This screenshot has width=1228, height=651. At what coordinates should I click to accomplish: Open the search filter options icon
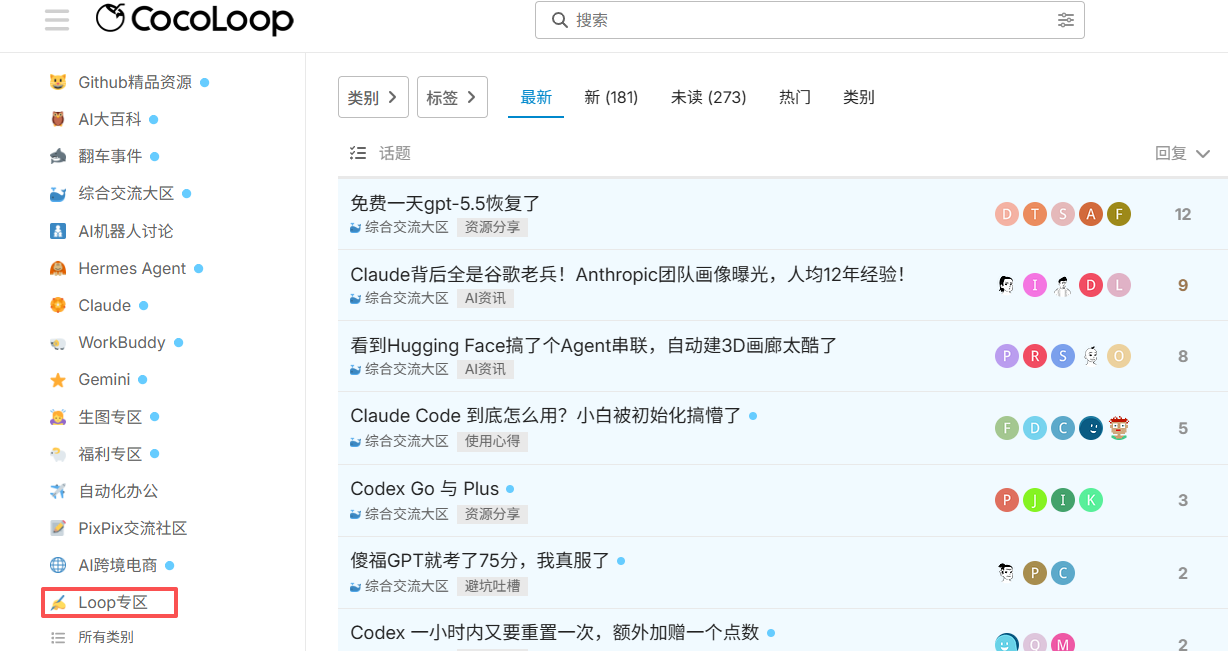click(1066, 20)
